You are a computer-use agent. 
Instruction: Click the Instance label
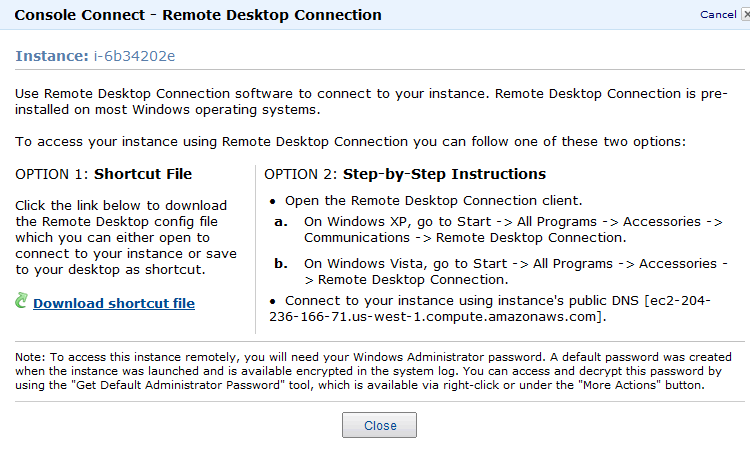point(52,56)
